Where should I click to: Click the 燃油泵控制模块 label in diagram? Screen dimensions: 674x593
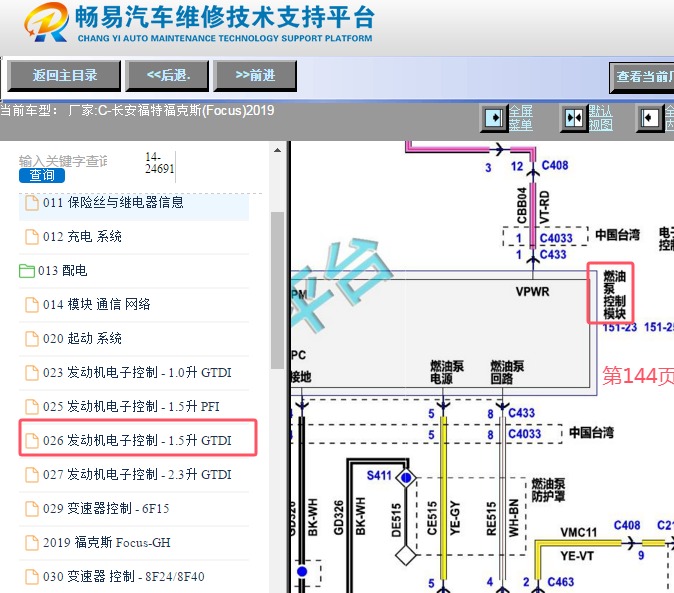(614, 295)
